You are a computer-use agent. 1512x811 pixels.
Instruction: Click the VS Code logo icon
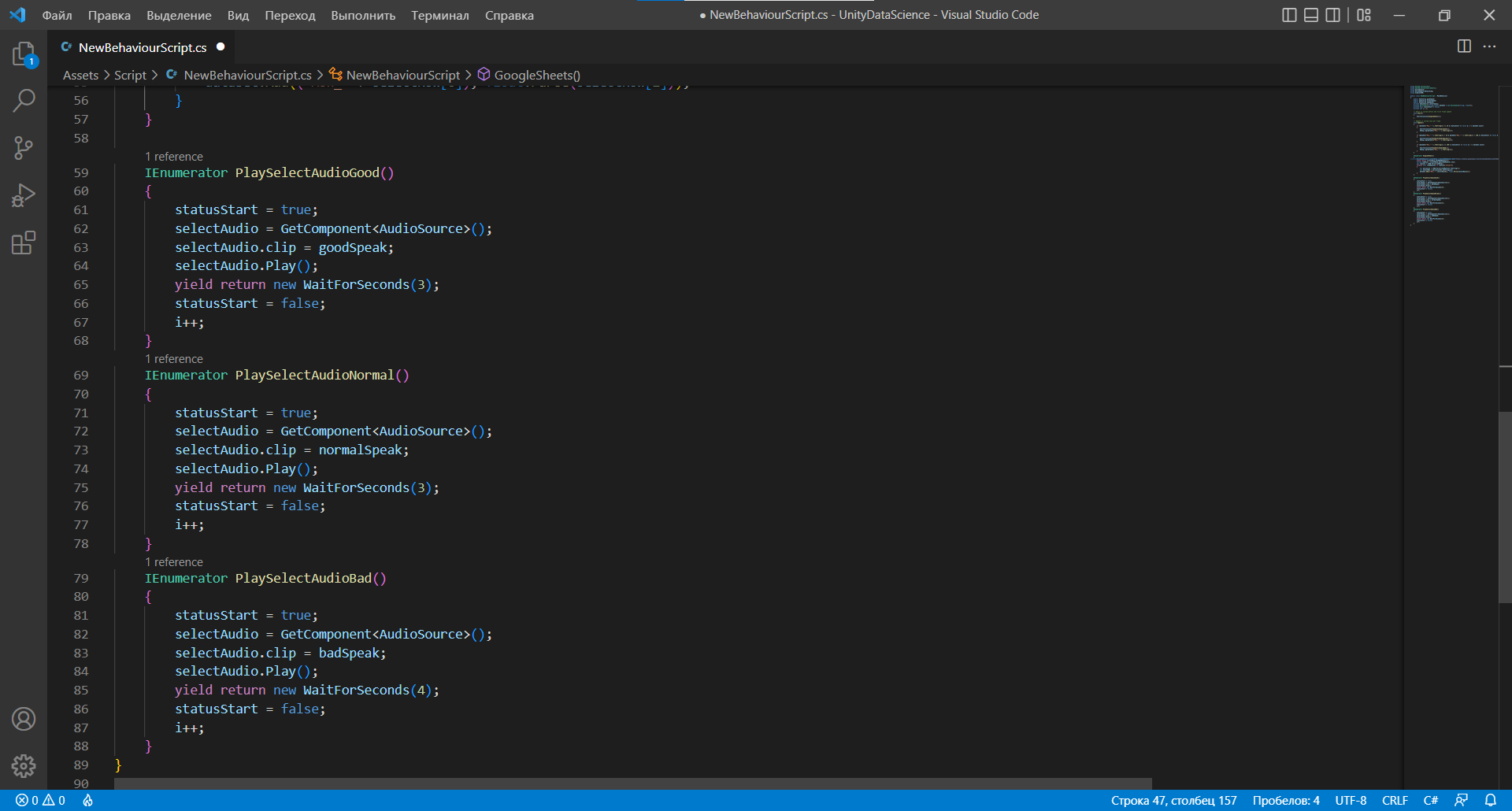point(17,15)
